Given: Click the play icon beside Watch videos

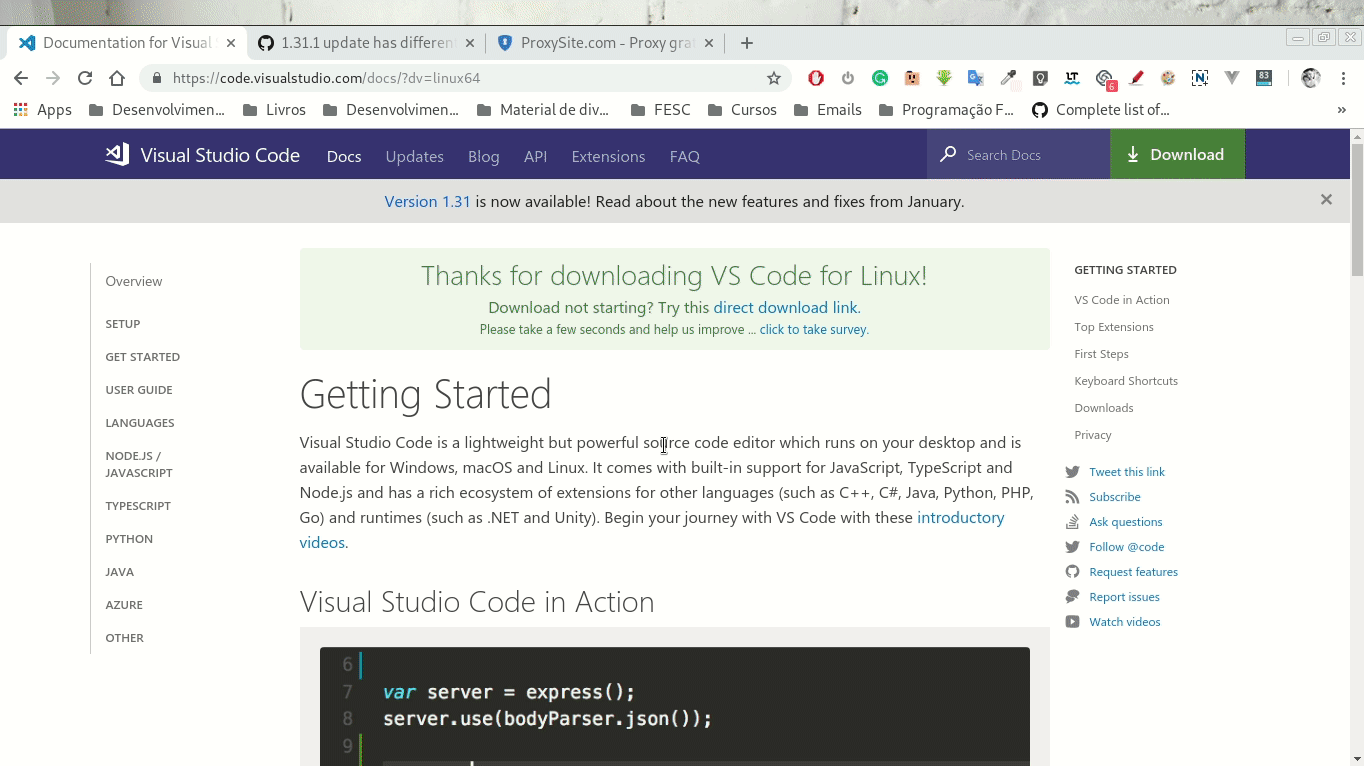Looking at the screenshot, I should pyautogui.click(x=1072, y=622).
